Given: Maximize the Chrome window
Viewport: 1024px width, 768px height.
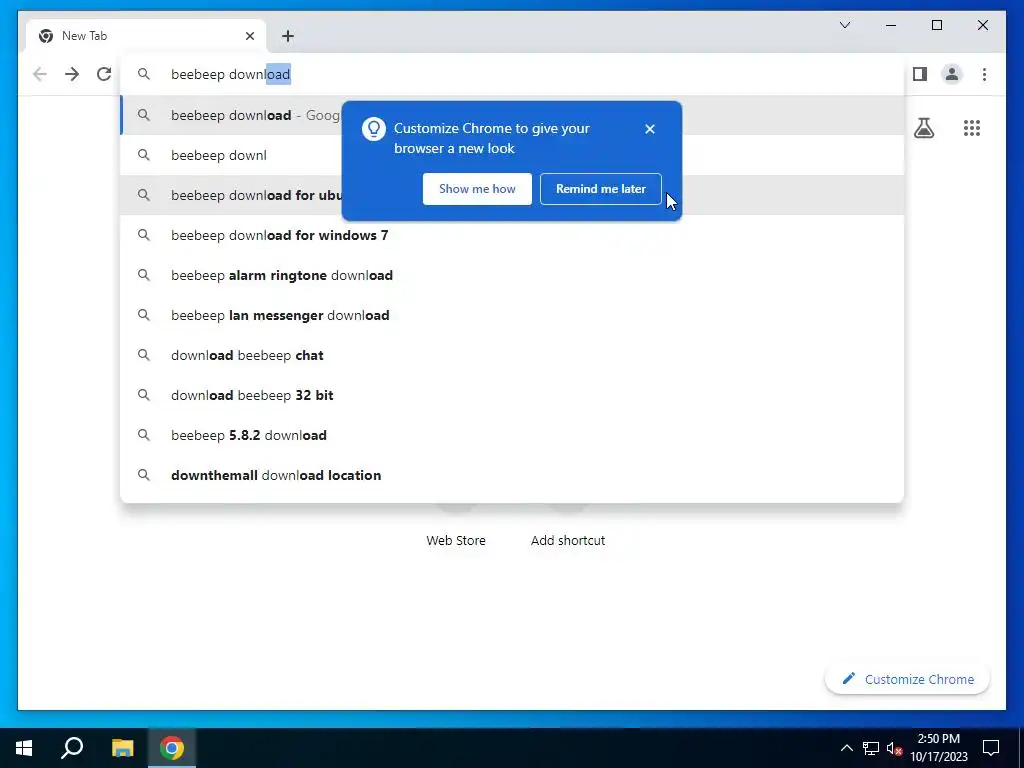Looking at the screenshot, I should pos(936,25).
